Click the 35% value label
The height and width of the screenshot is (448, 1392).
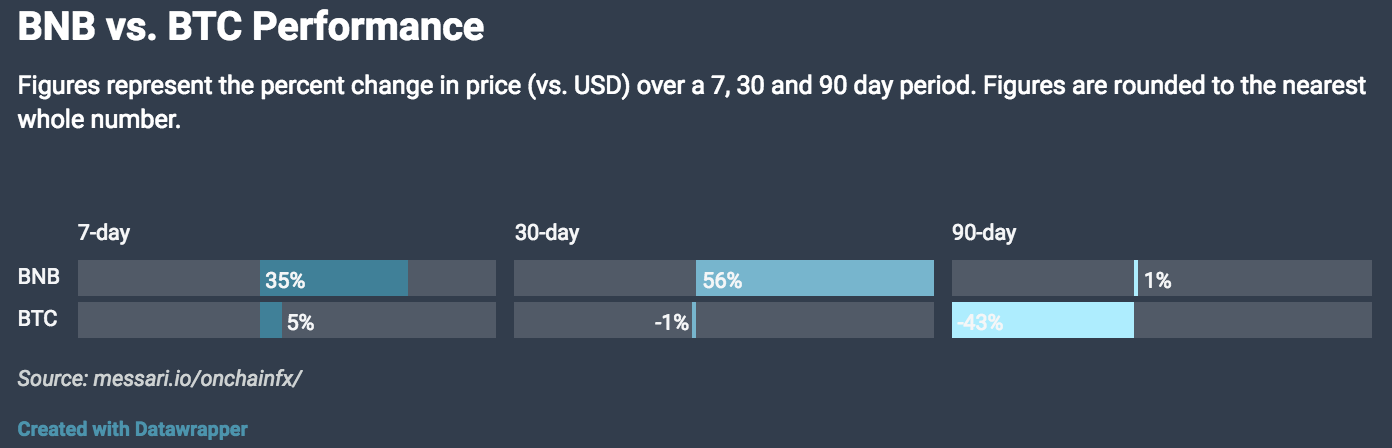[x=285, y=281]
